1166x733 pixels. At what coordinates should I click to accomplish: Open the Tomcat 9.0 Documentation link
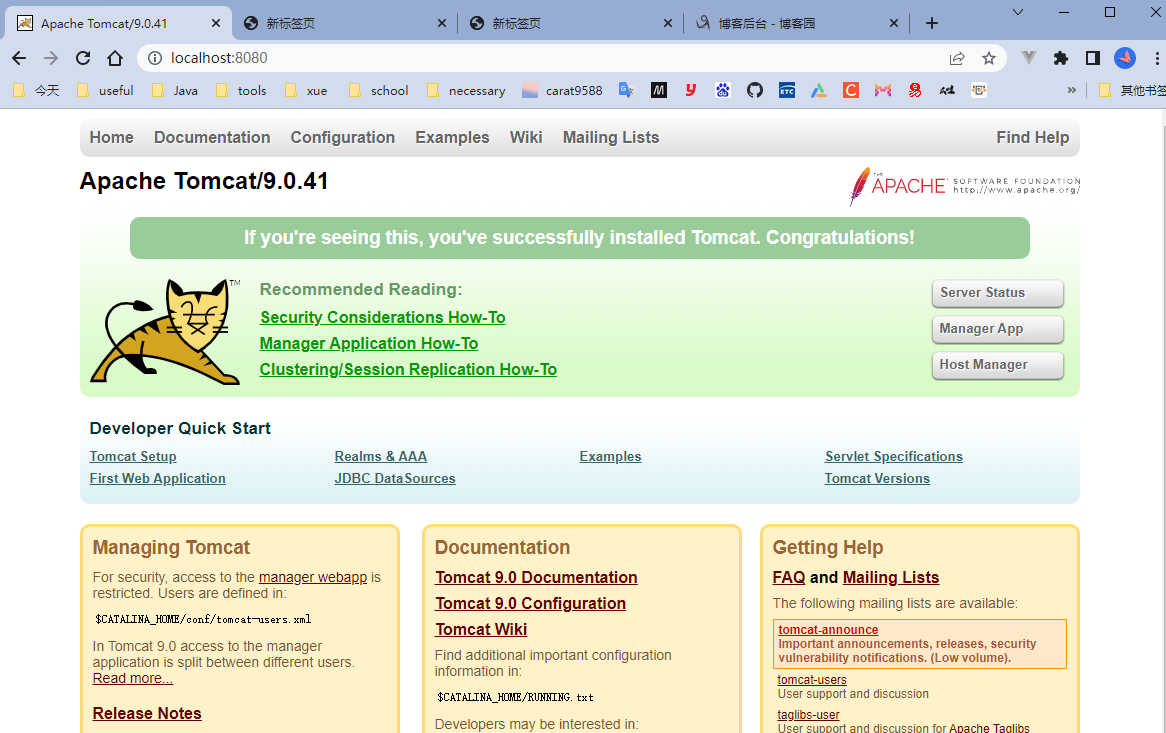pyautogui.click(x=536, y=578)
